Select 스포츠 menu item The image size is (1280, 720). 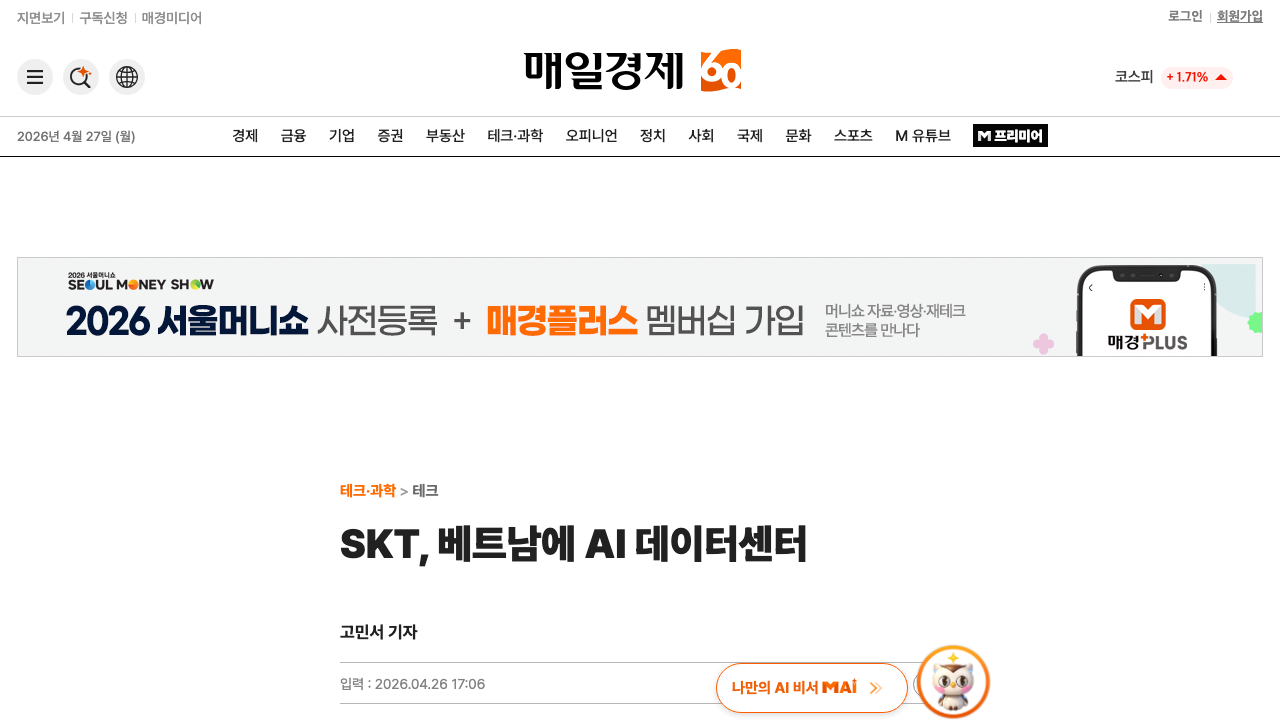click(853, 136)
